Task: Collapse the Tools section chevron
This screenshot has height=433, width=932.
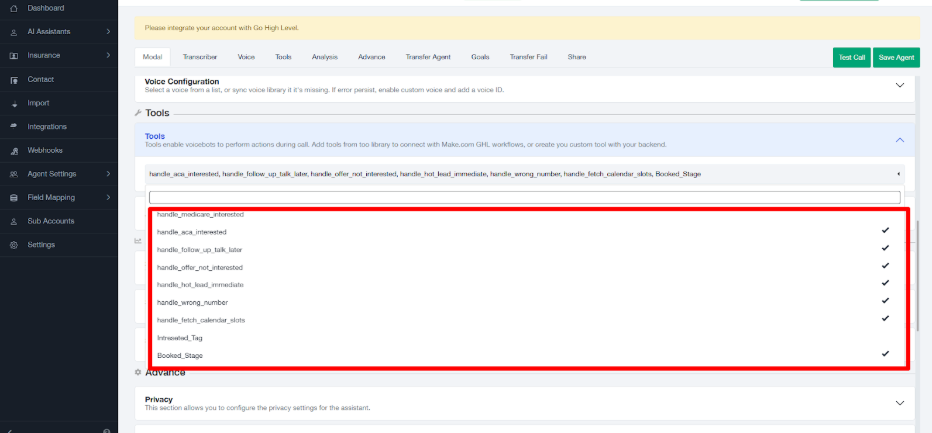Action: click(899, 140)
